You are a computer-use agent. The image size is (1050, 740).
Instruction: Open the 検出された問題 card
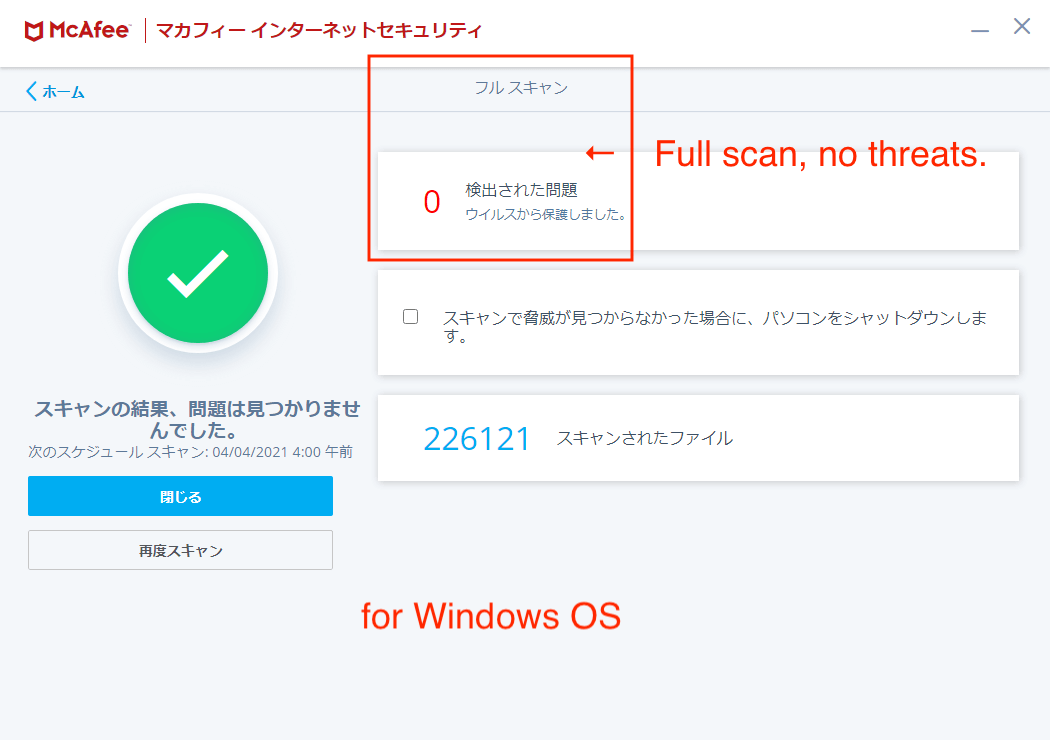698,201
